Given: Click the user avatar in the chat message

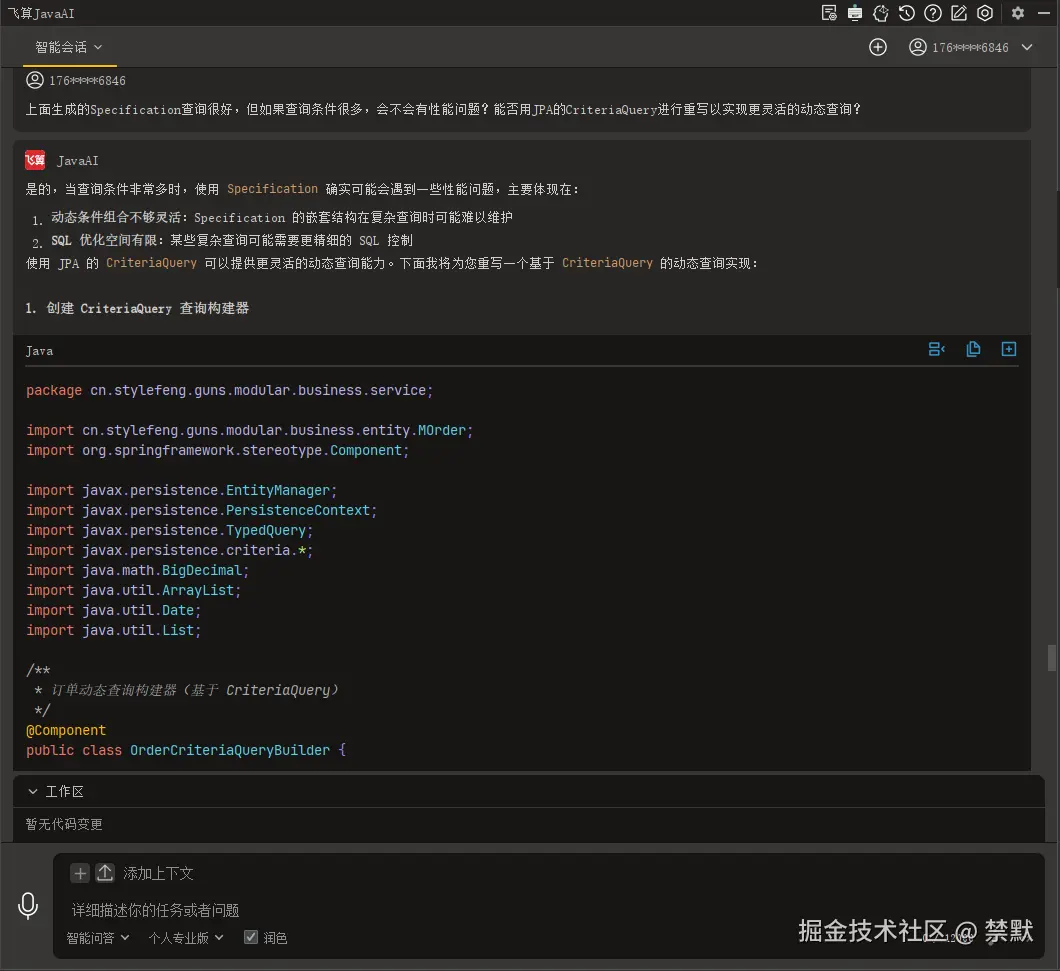Looking at the screenshot, I should 34,80.
